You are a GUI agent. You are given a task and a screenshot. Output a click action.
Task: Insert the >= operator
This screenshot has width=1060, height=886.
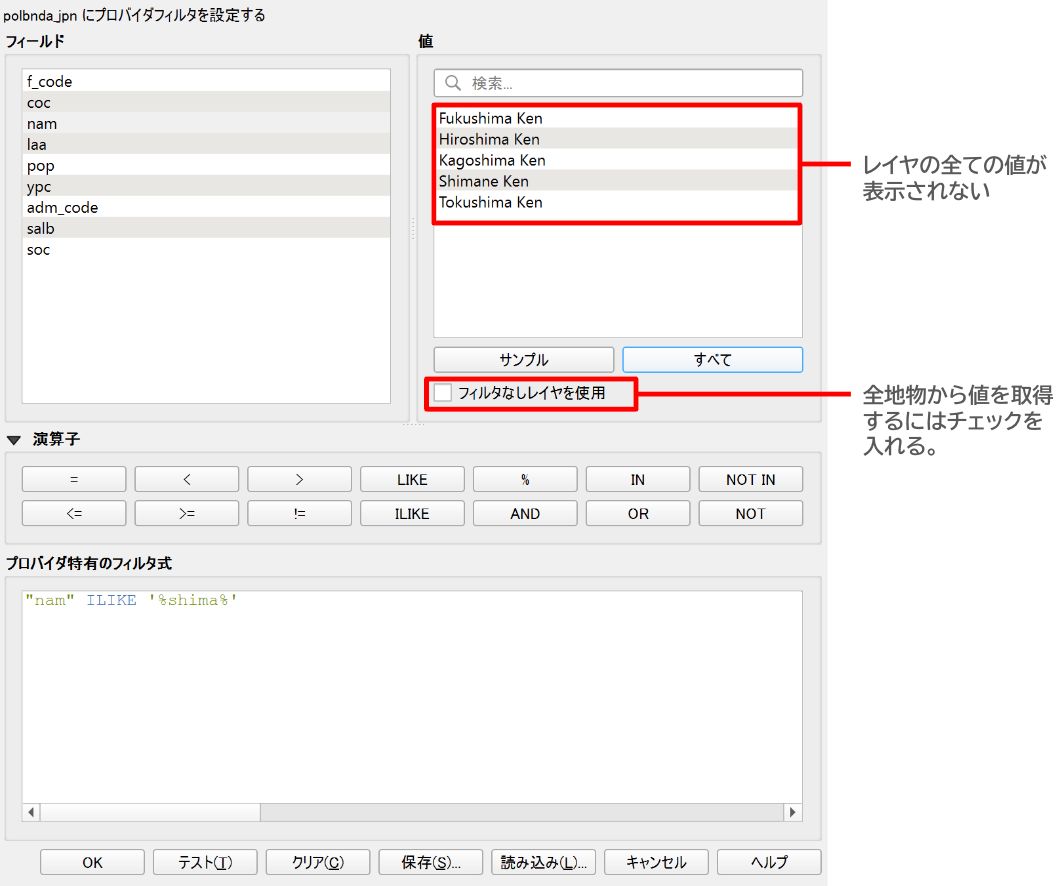point(187,513)
